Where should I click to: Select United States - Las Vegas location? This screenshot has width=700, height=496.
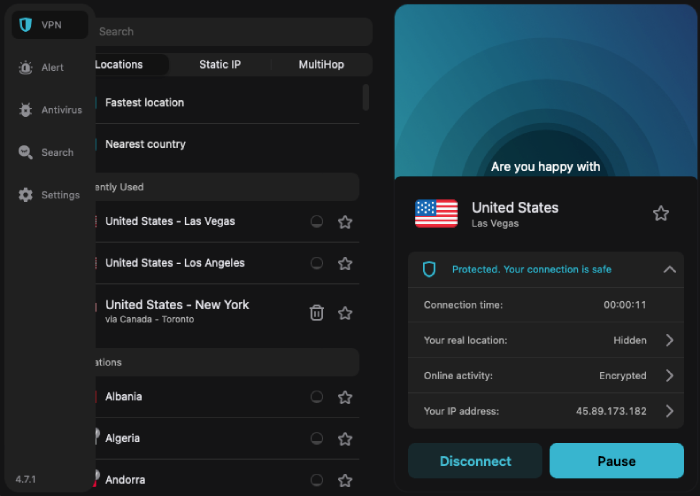(x=227, y=221)
